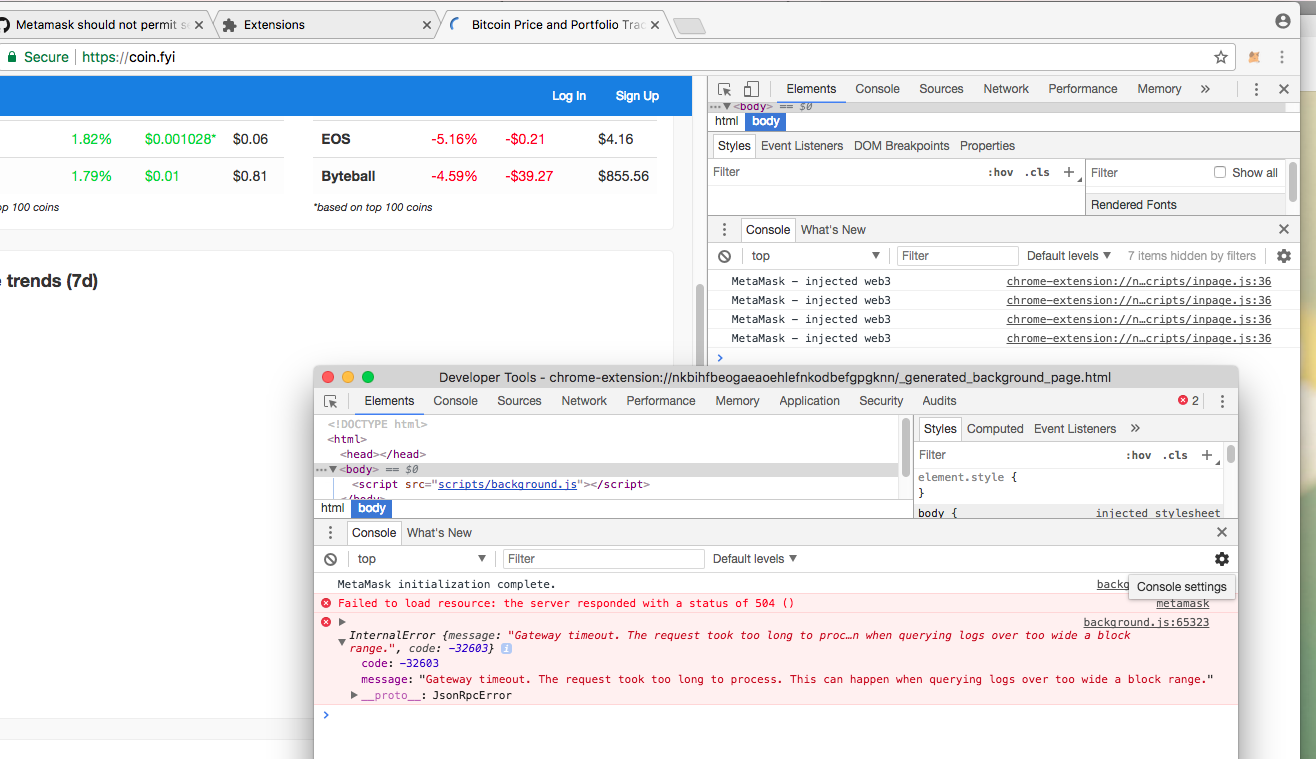Switch to Computed tab in background DevTools
Image resolution: width=1316 pixels, height=759 pixels.
995,429
